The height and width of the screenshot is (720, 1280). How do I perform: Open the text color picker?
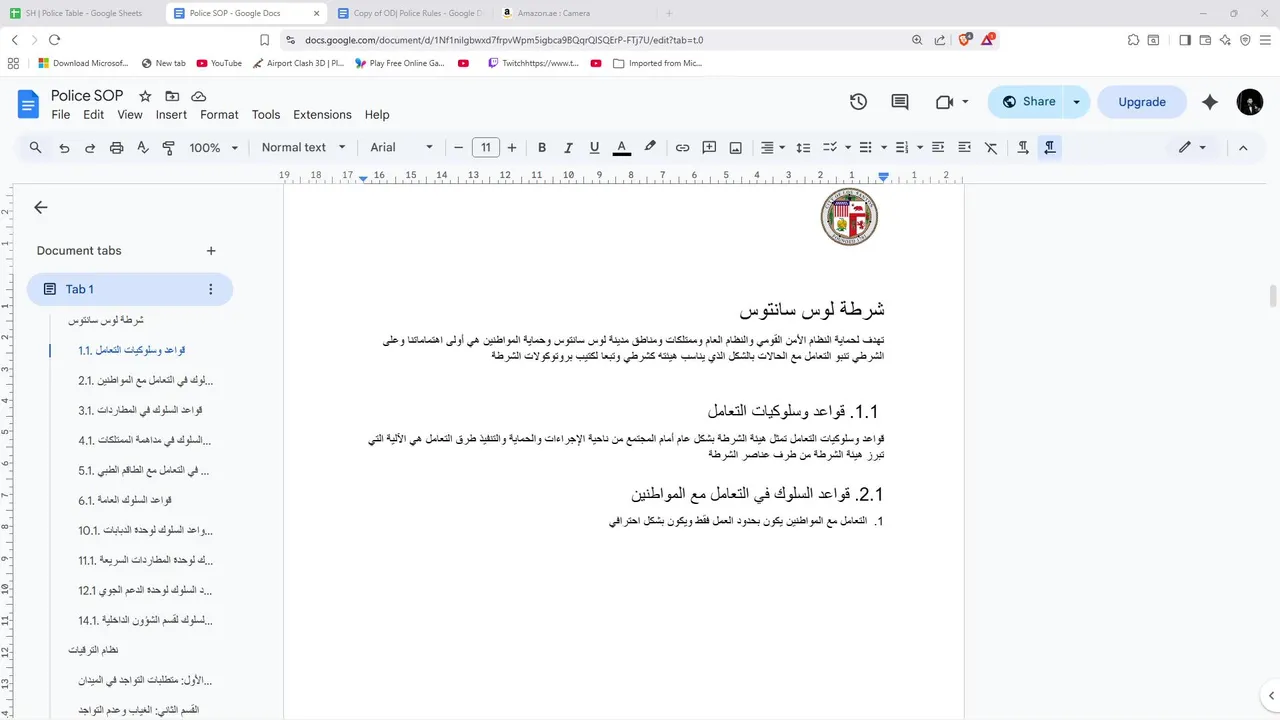pos(621,147)
